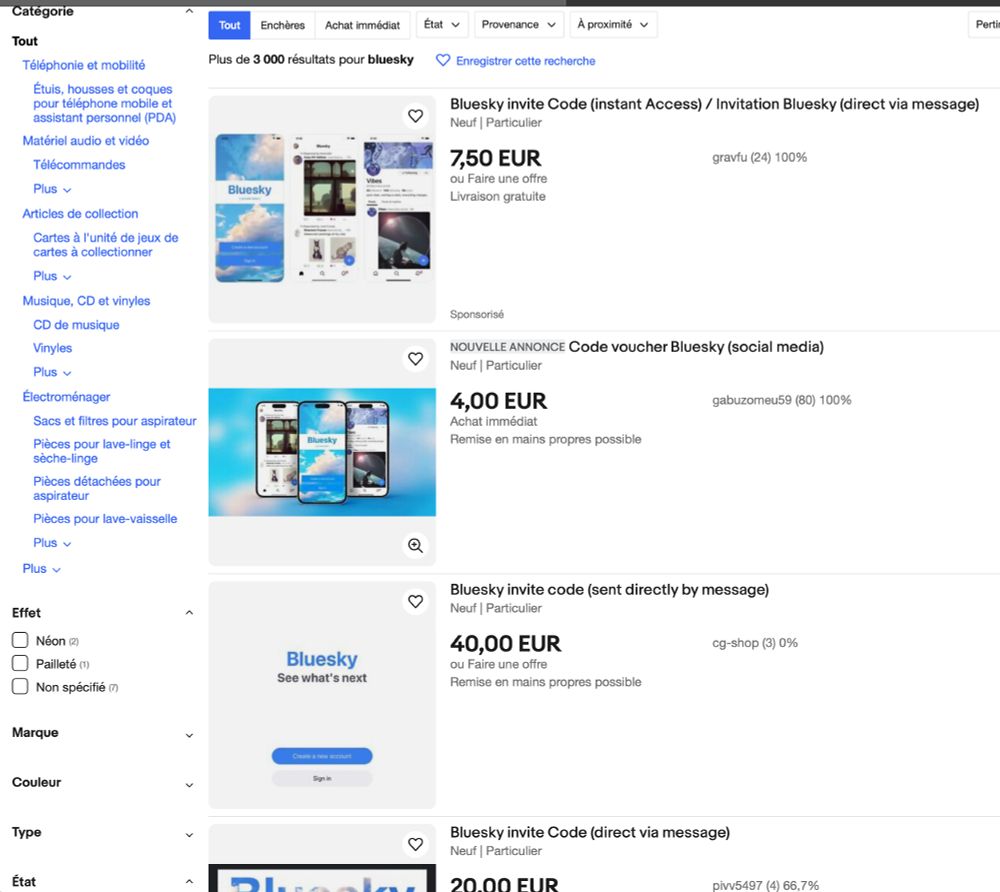Switch to the Enchères tab
The image size is (1000, 892).
click(x=283, y=24)
